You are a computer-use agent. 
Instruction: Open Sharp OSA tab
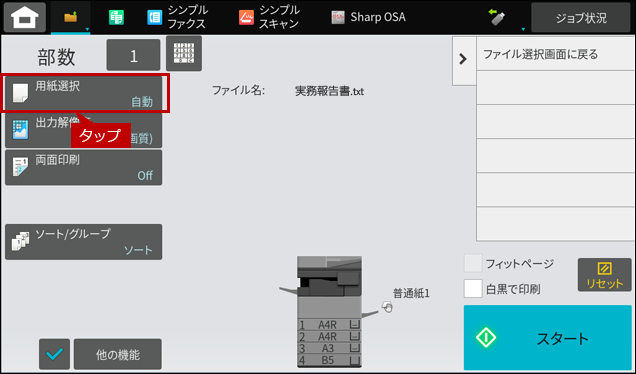(x=368, y=17)
